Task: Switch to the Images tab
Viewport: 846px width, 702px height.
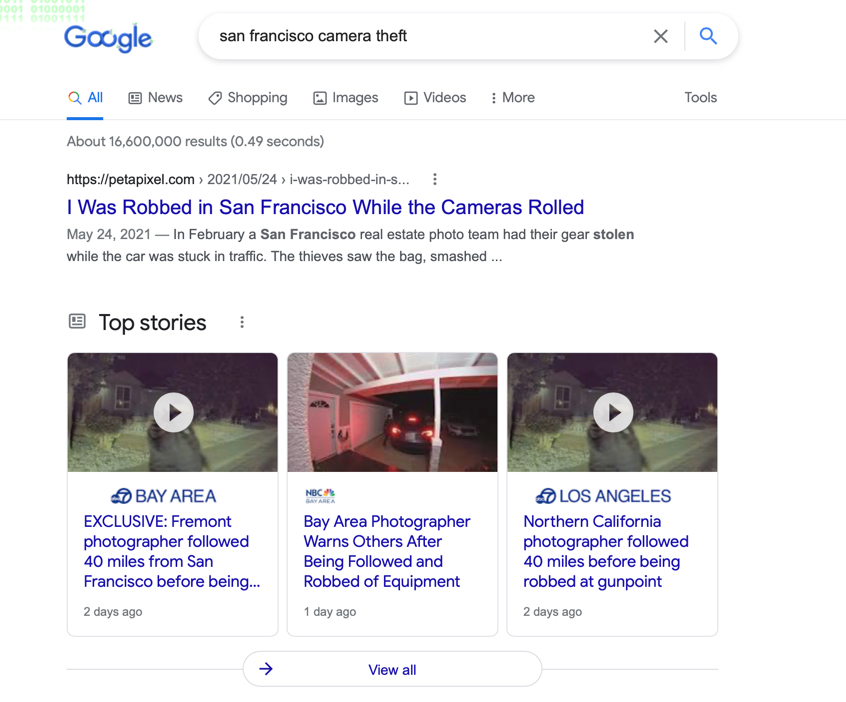Action: point(345,98)
